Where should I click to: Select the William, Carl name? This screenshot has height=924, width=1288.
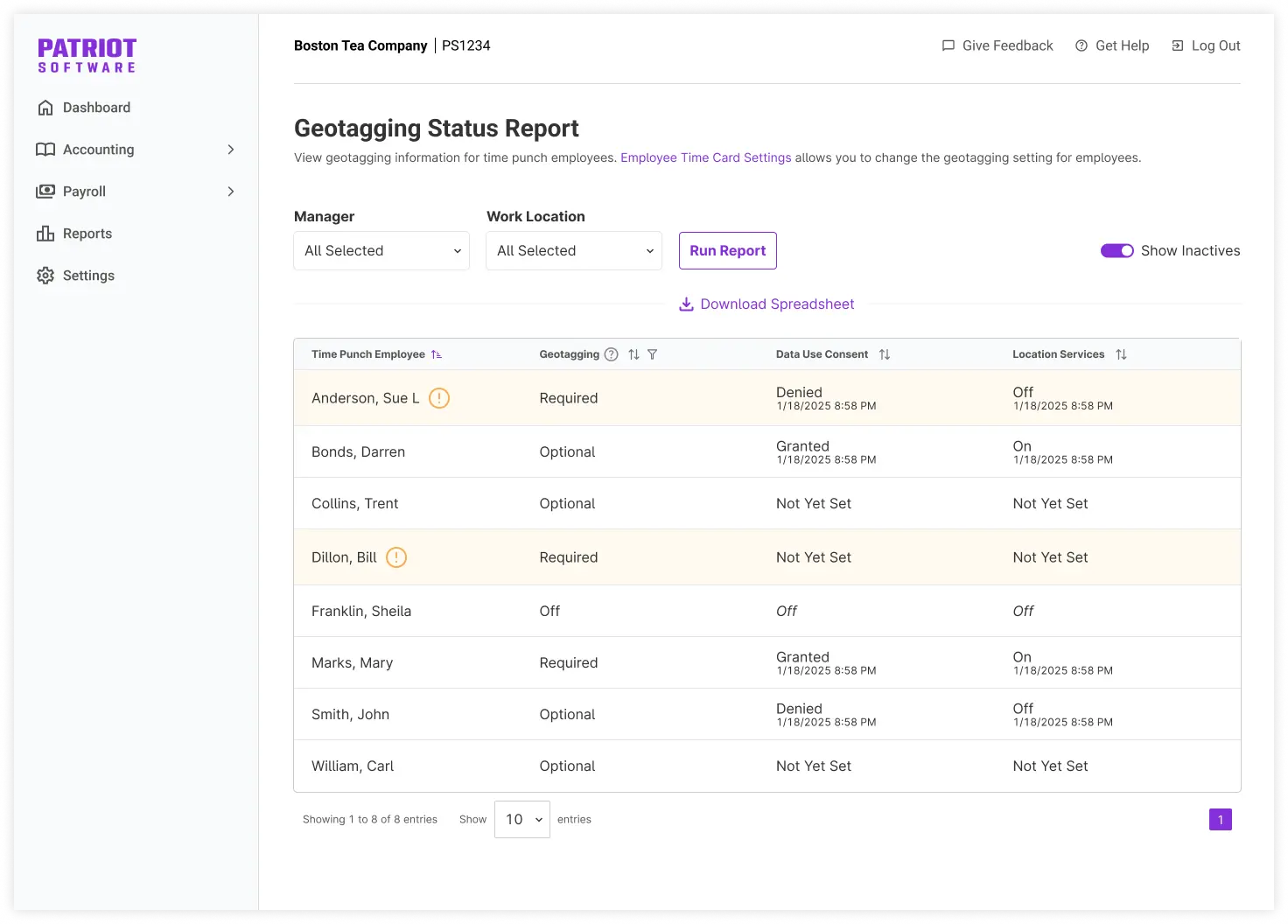pos(353,766)
